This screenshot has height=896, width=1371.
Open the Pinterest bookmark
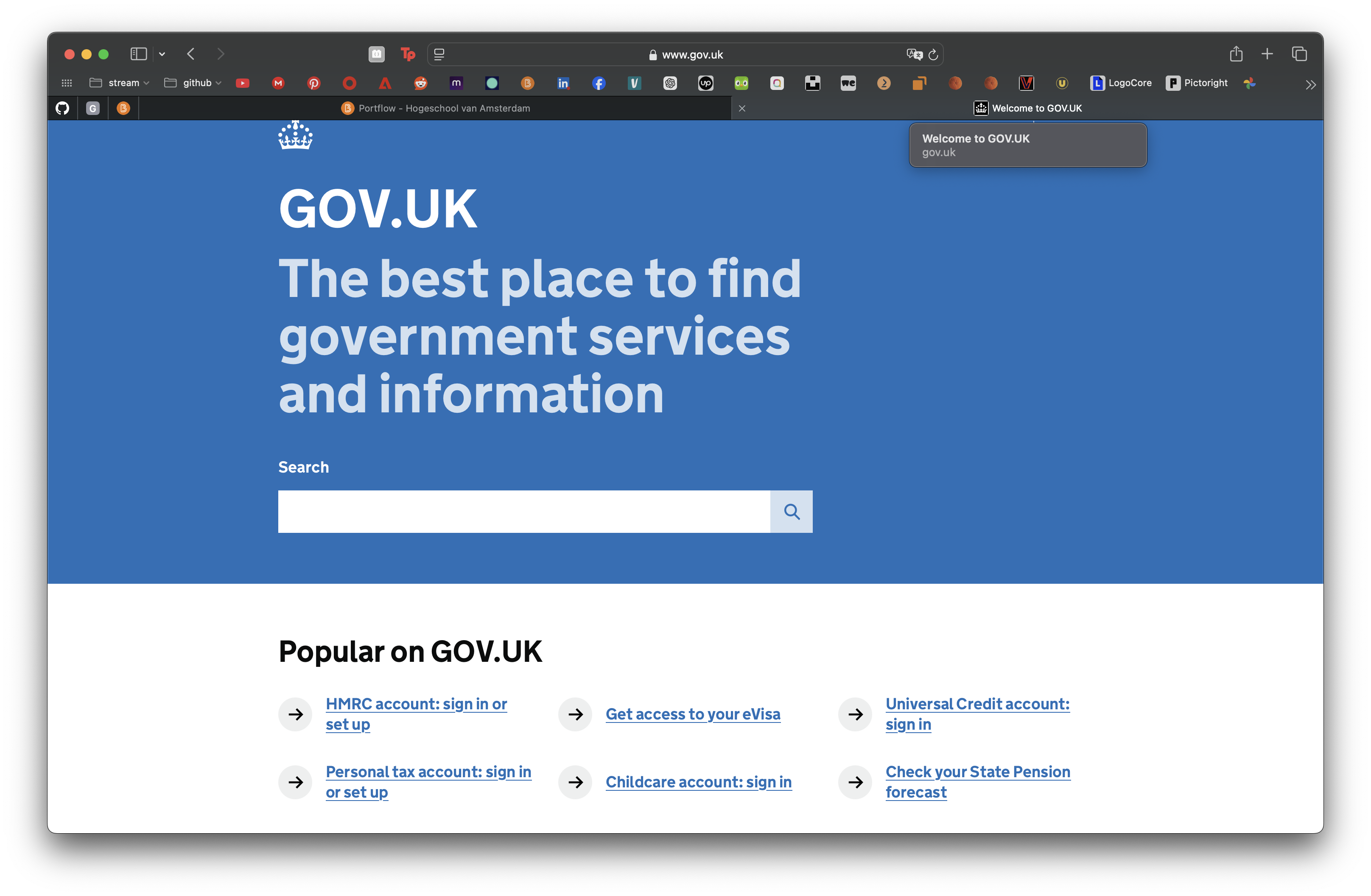(x=314, y=83)
